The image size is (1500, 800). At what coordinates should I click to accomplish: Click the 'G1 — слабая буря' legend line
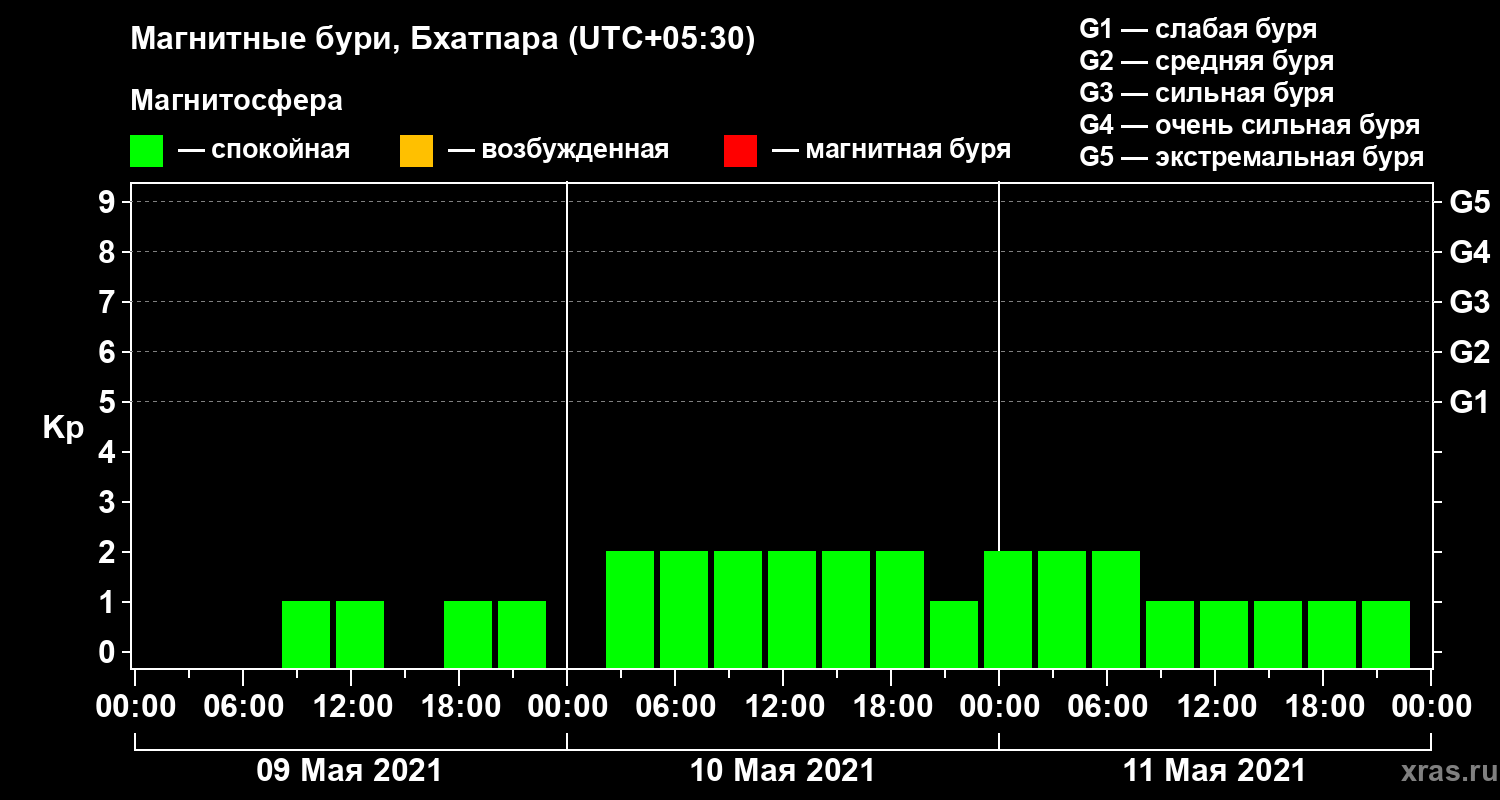[x=1198, y=28]
